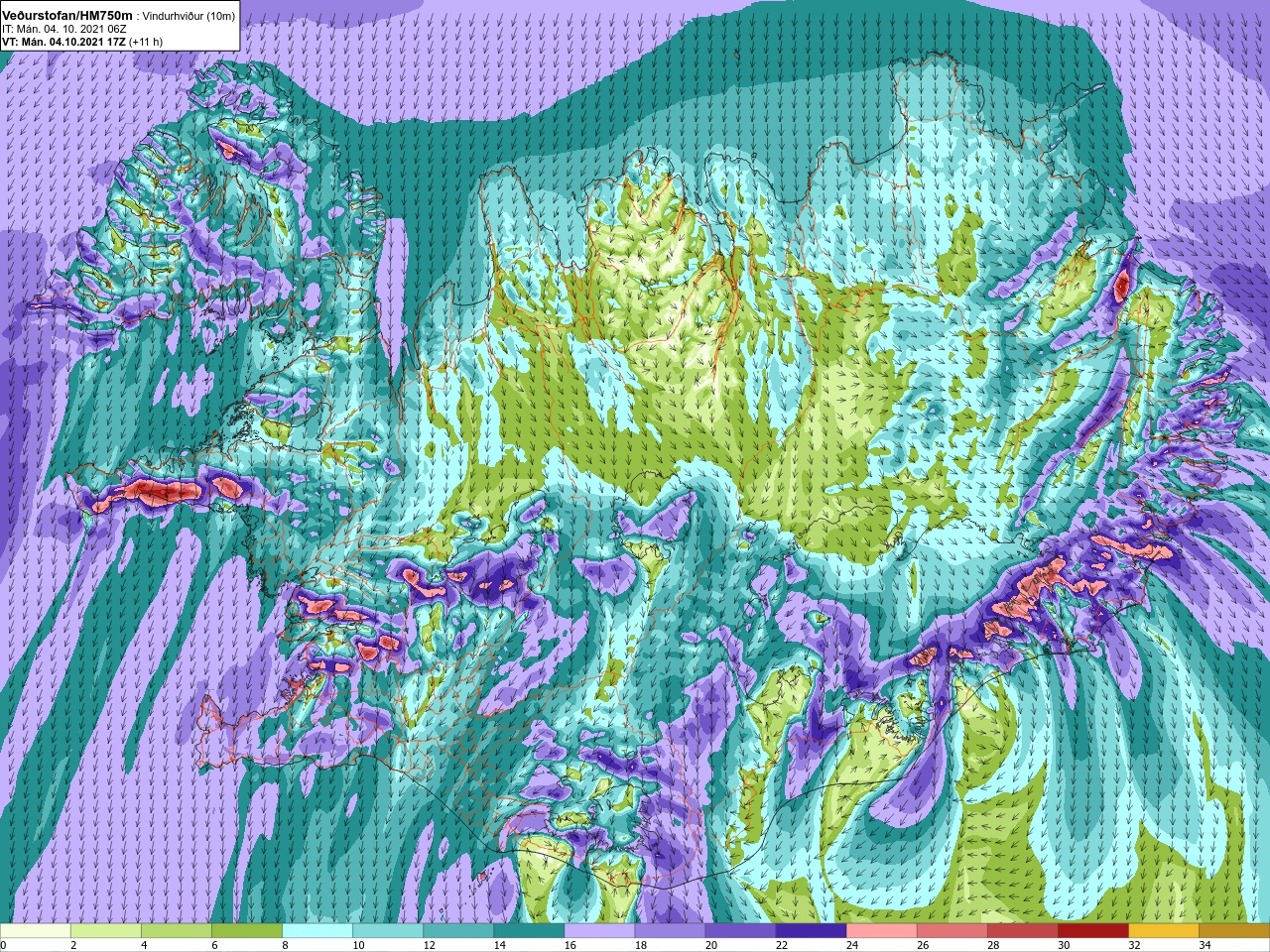Click the '(+11 h)' forecast offset text
Image resolution: width=1270 pixels, height=952 pixels.
point(146,42)
